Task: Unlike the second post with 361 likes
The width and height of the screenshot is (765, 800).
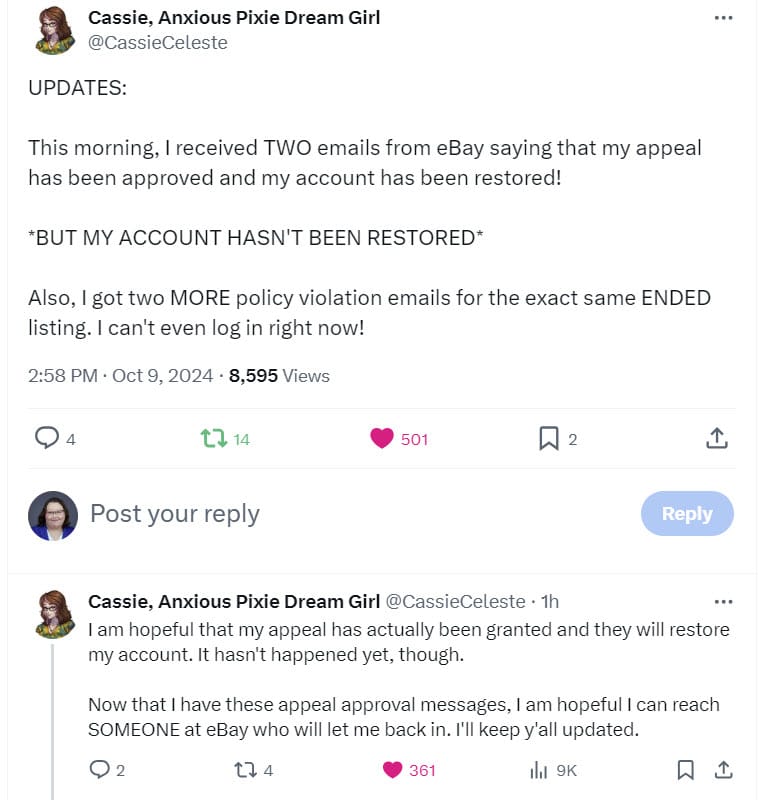Action: tap(392, 770)
